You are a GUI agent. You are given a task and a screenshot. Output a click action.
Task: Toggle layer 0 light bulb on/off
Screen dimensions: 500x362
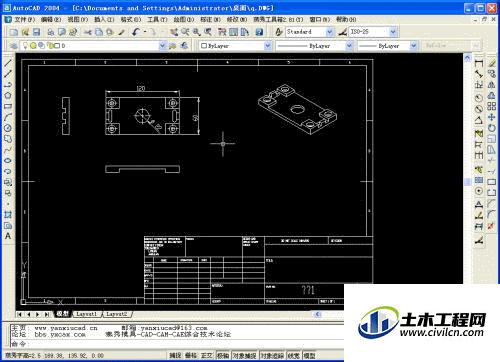point(25,45)
